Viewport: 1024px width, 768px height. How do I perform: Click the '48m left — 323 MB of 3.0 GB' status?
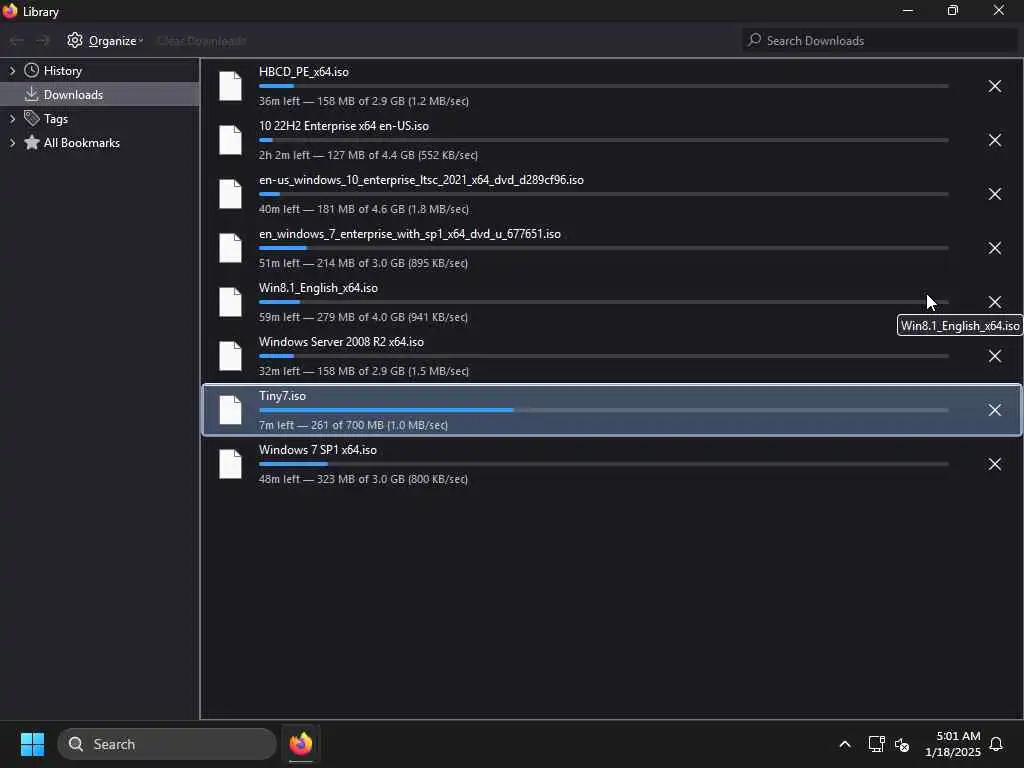[x=363, y=479]
